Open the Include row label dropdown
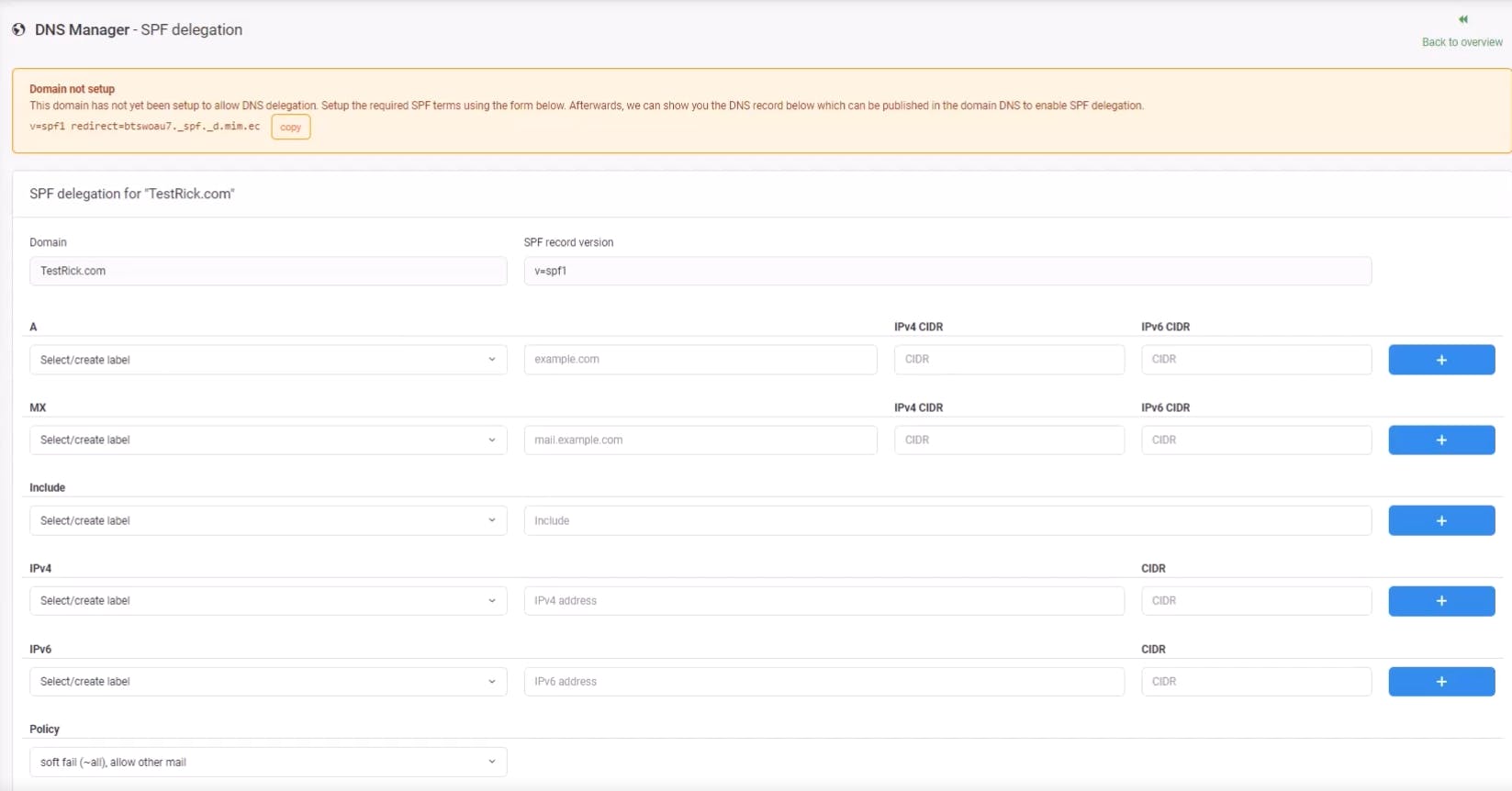Screen dimensions: 1512x791 pyautogui.click(x=268, y=520)
